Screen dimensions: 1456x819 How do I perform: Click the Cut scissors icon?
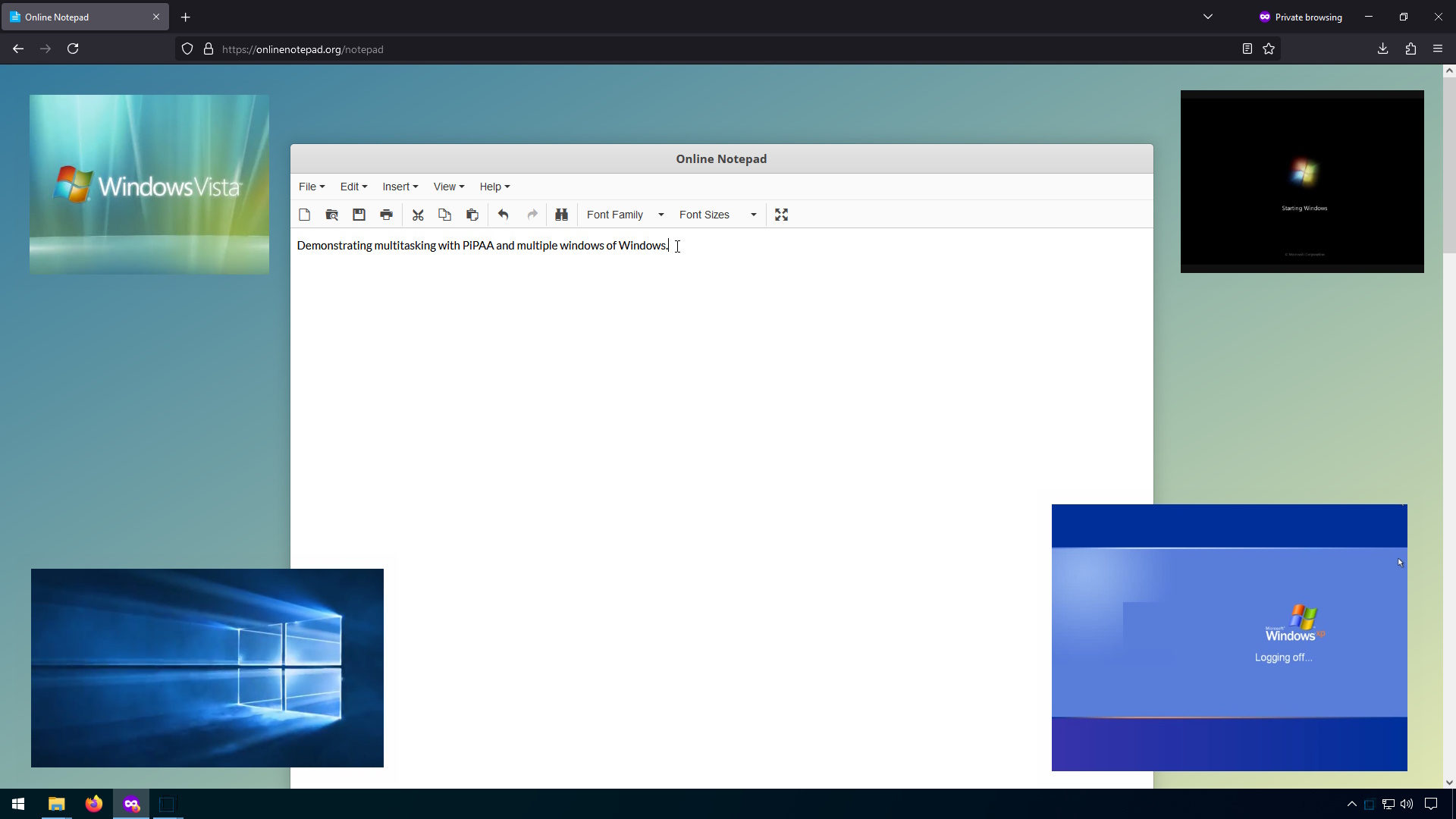(x=418, y=215)
